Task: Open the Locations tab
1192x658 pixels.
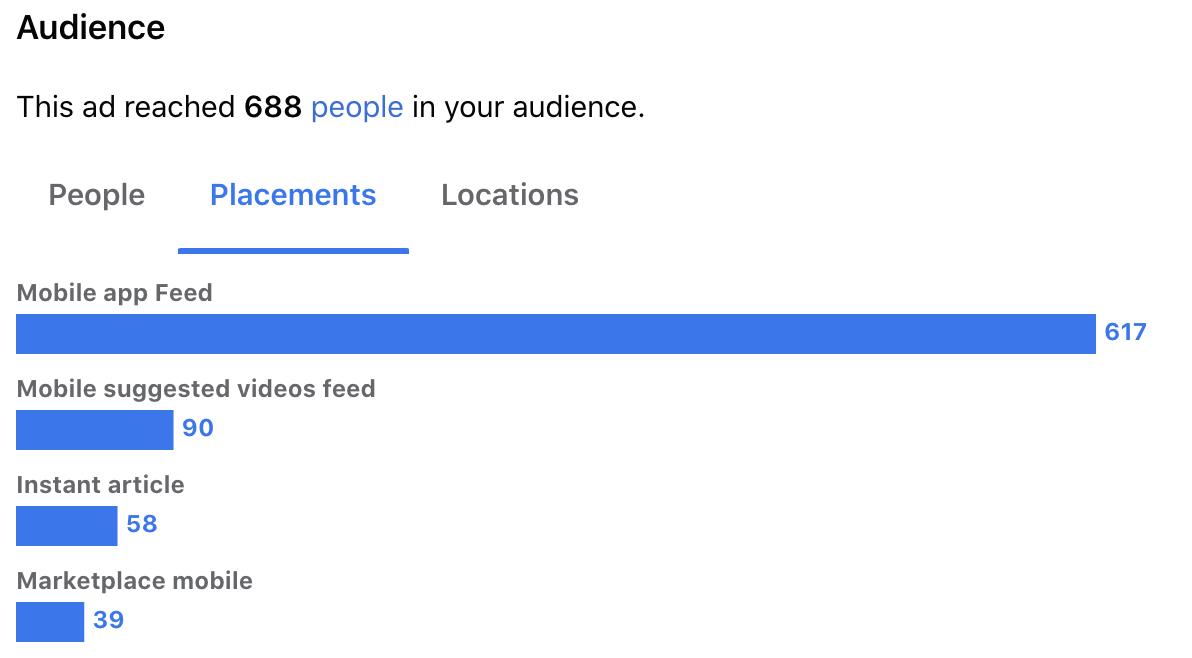Action: pos(510,195)
